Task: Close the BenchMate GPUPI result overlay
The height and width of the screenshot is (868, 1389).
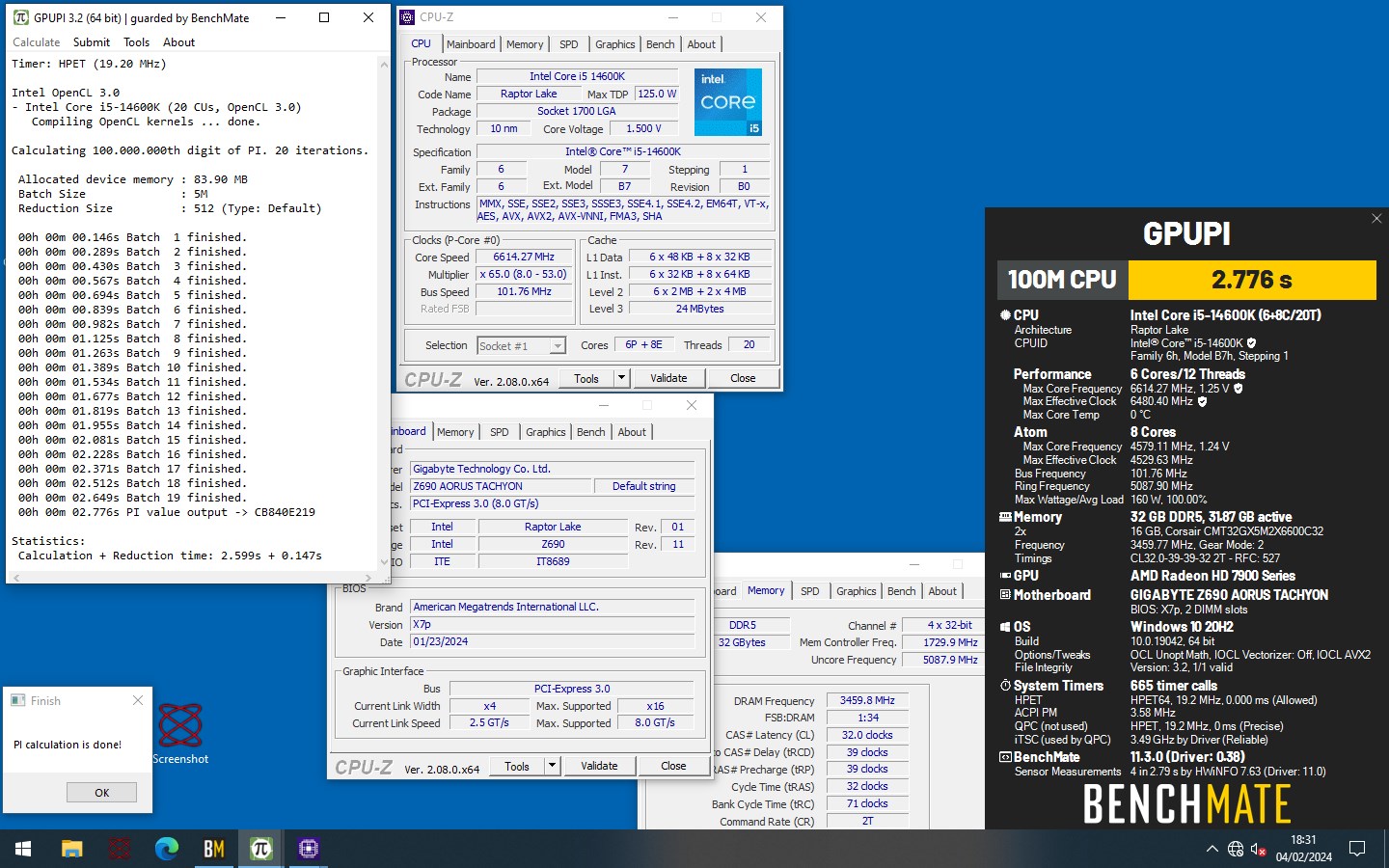Action: point(1376,219)
